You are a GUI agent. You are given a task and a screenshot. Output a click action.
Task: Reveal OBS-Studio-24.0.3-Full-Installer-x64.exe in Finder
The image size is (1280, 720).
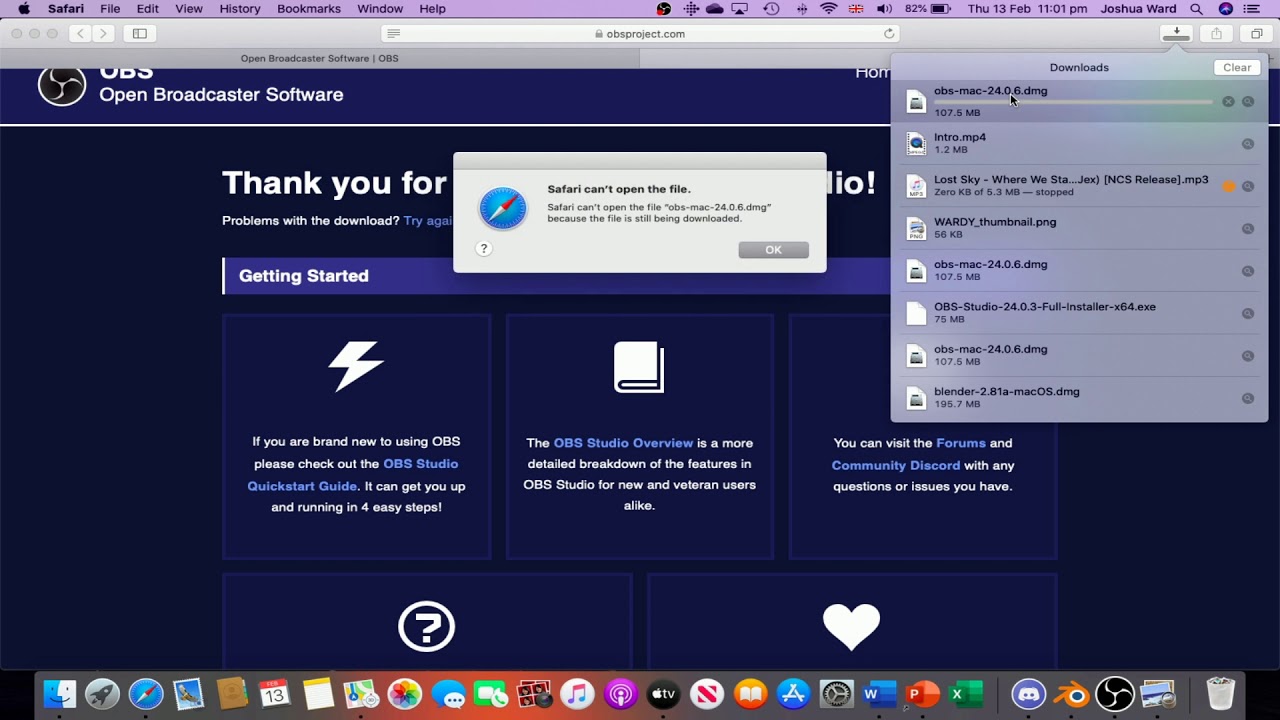(1248, 314)
